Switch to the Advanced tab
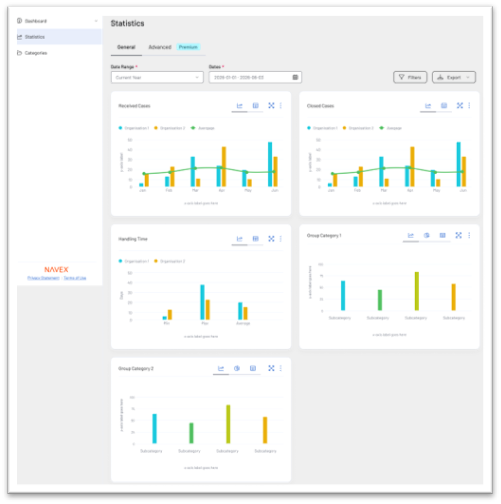 click(160, 47)
